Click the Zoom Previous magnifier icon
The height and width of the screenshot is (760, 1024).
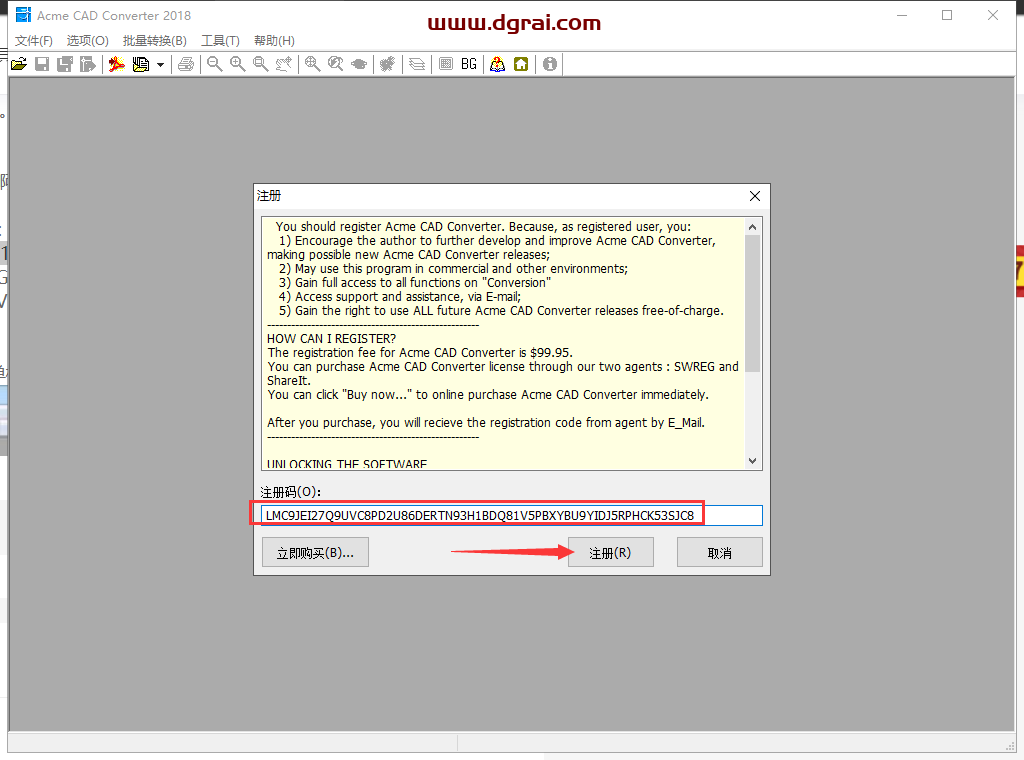[336, 64]
